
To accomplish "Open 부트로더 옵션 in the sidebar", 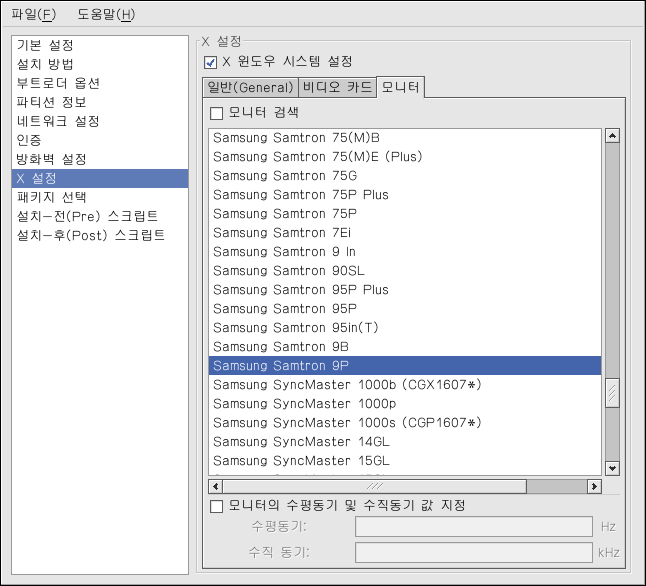I will pyautogui.click(x=58, y=84).
